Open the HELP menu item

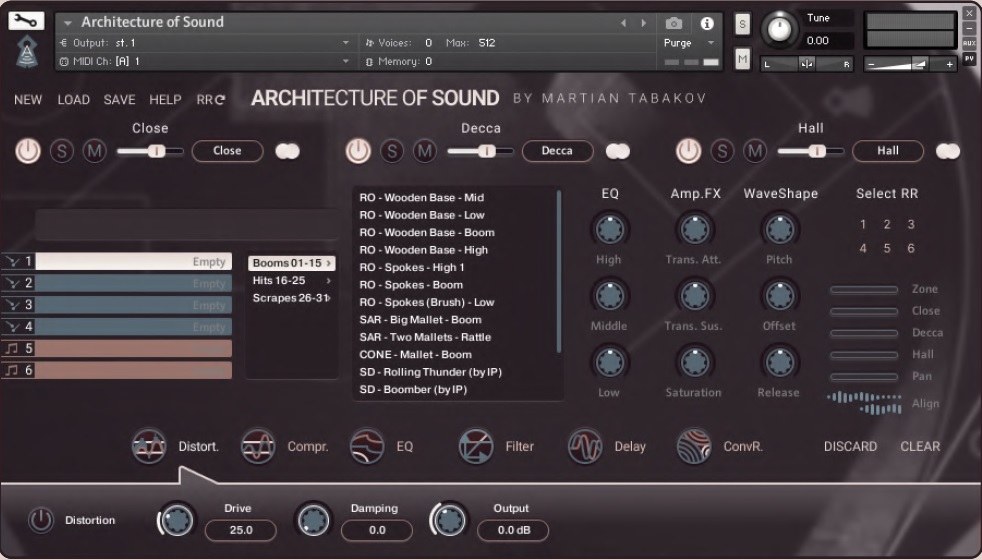pos(165,100)
